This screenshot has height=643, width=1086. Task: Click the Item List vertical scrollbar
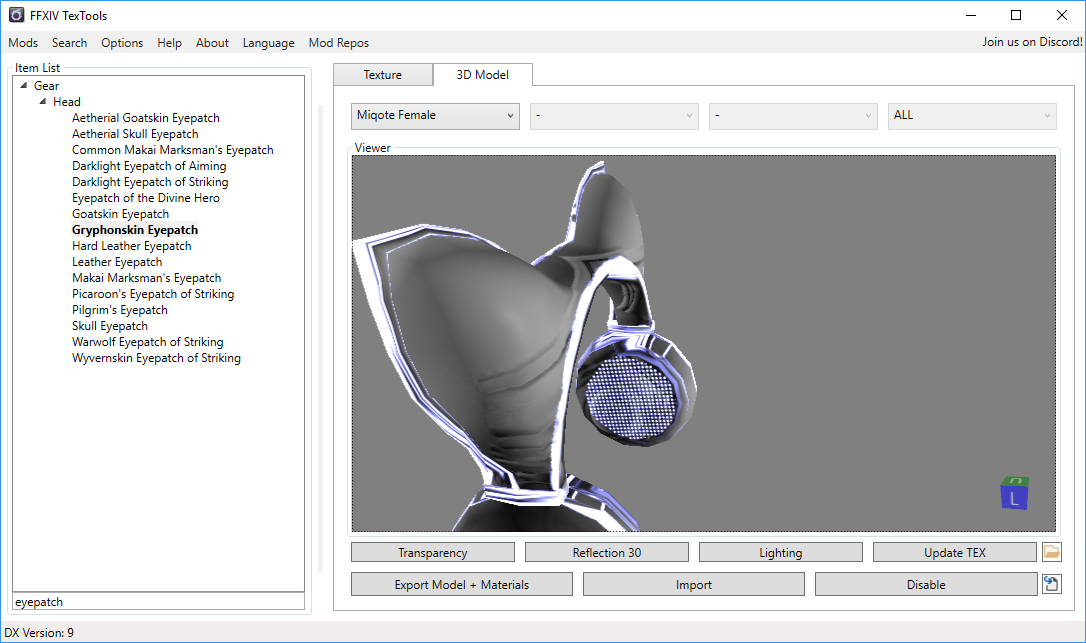[321, 338]
